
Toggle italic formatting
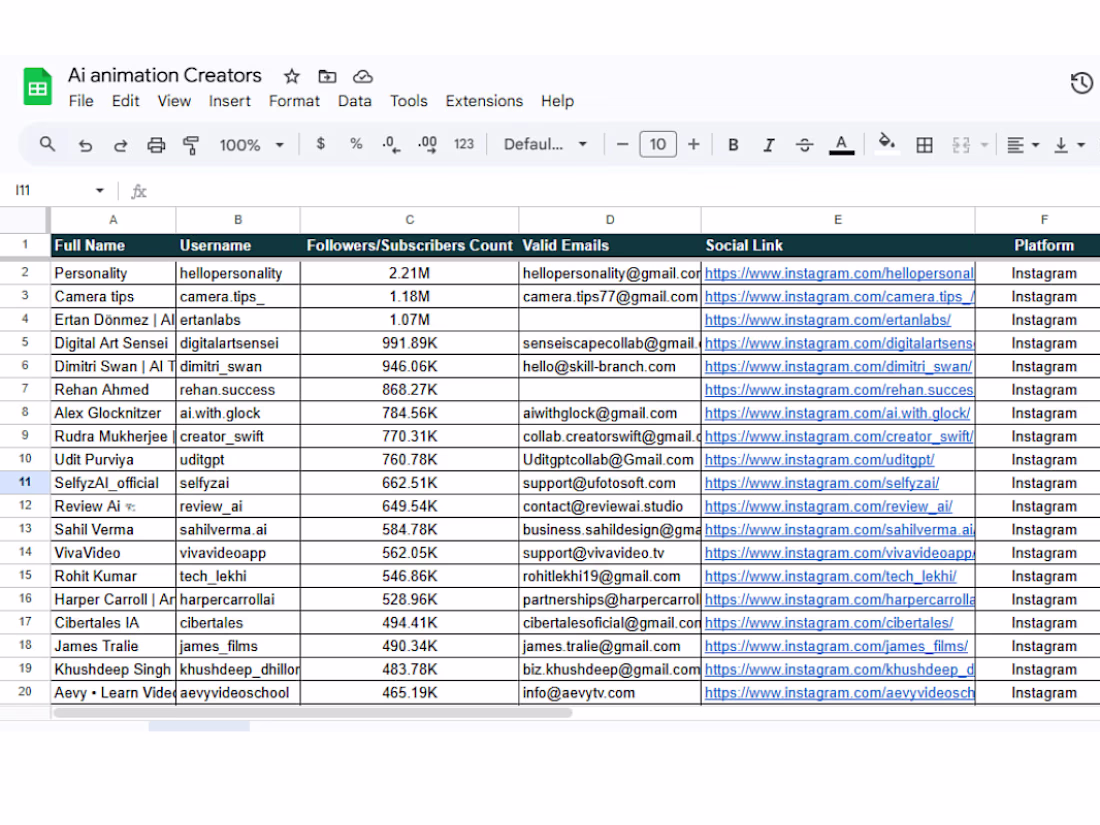(x=769, y=145)
